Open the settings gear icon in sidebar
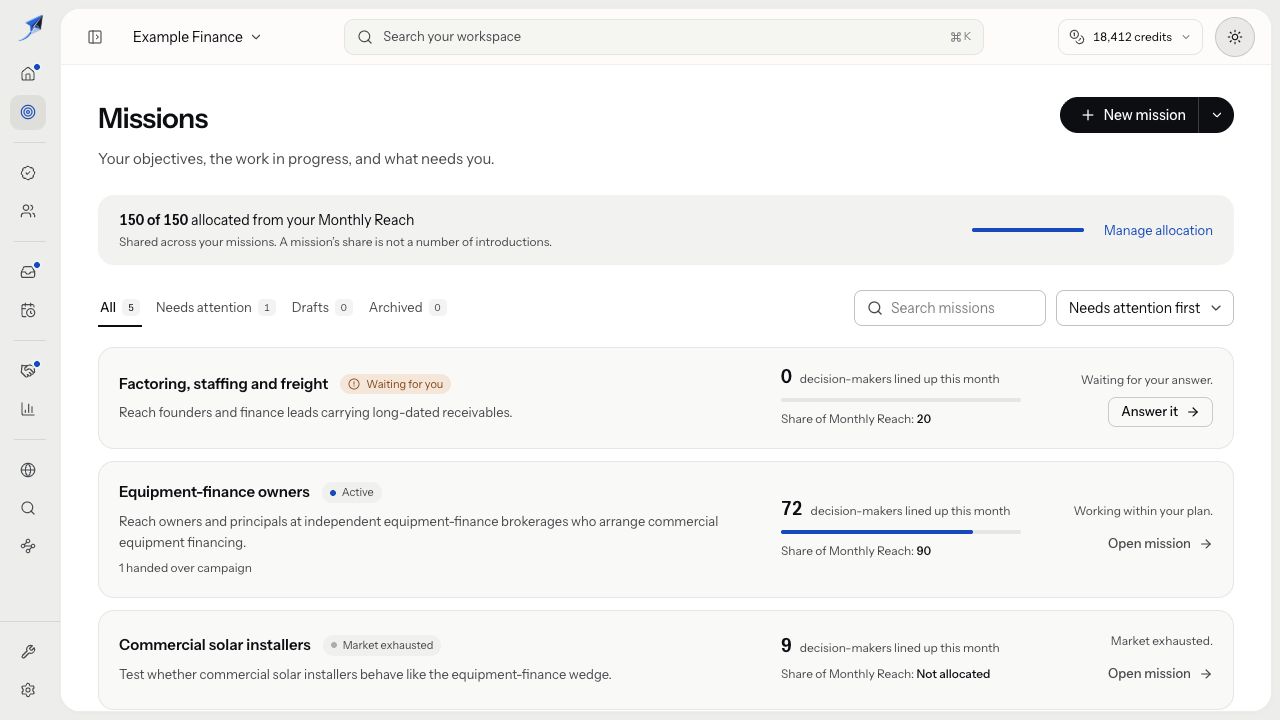 pyautogui.click(x=28, y=690)
